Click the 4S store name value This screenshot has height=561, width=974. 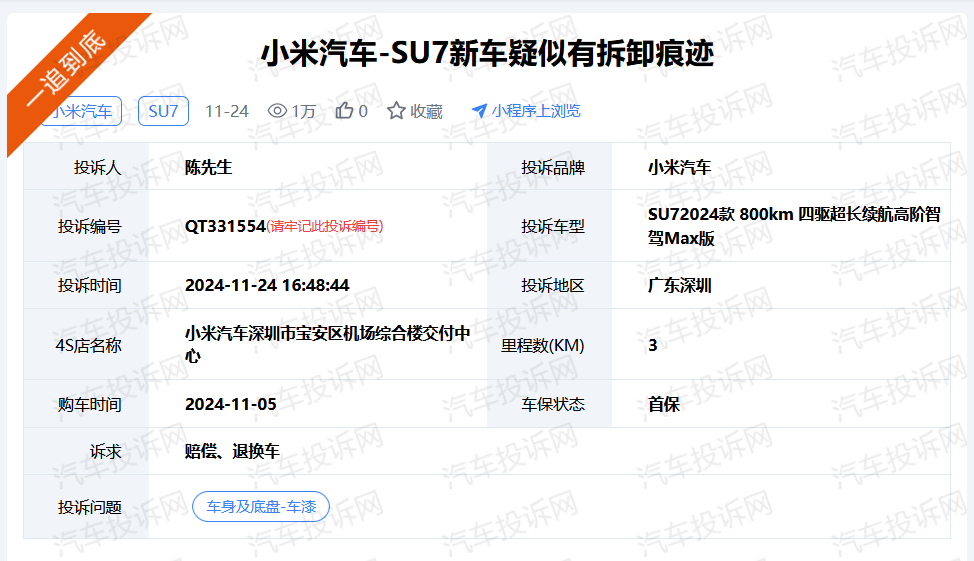[327, 344]
